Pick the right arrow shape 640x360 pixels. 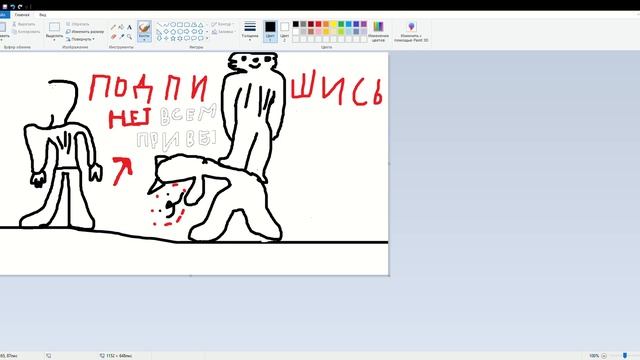(187, 31)
